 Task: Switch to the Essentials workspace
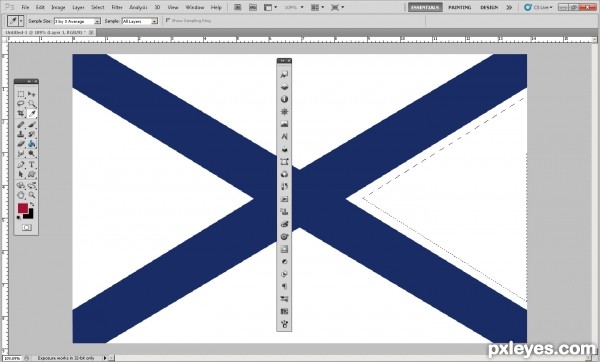click(425, 7)
